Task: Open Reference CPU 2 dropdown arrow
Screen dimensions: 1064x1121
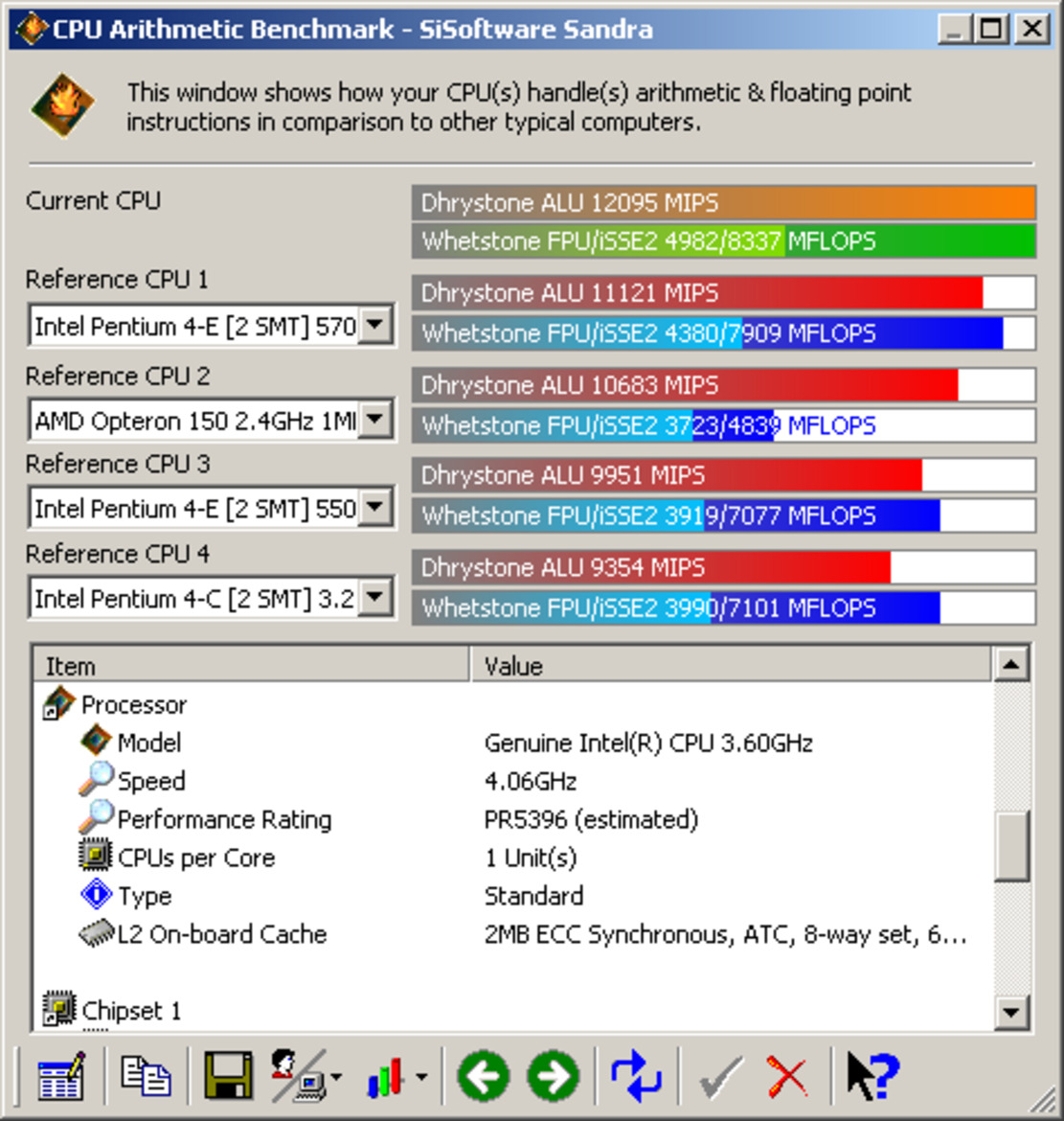Action: click(x=375, y=420)
